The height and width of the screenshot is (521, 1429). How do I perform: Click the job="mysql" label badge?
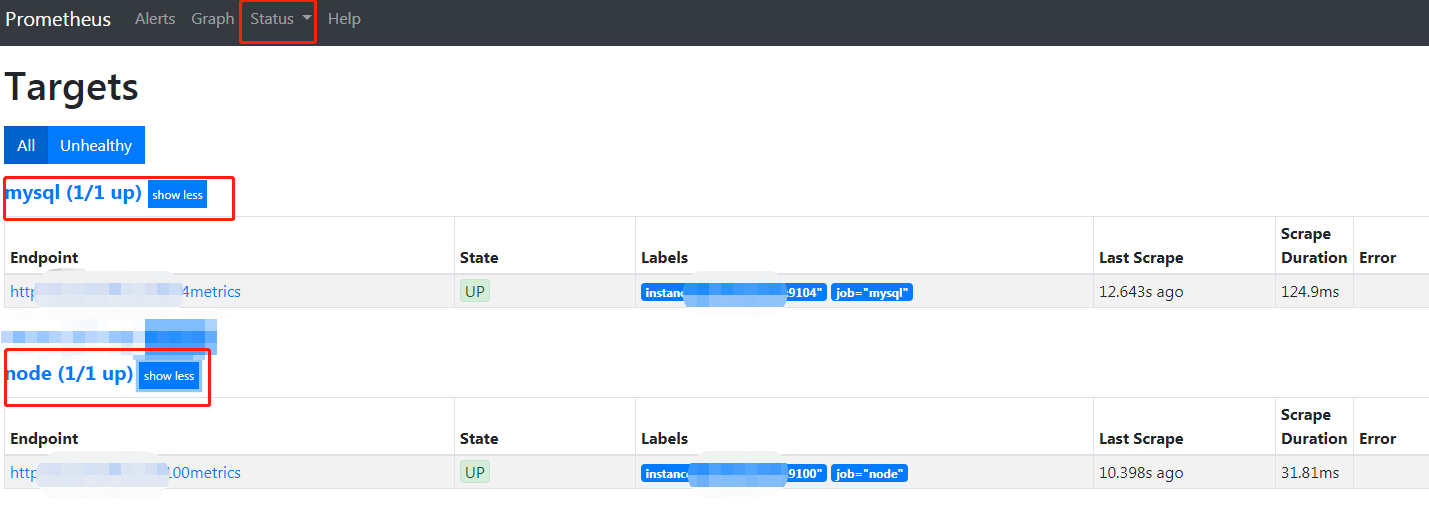pyautogui.click(x=872, y=293)
